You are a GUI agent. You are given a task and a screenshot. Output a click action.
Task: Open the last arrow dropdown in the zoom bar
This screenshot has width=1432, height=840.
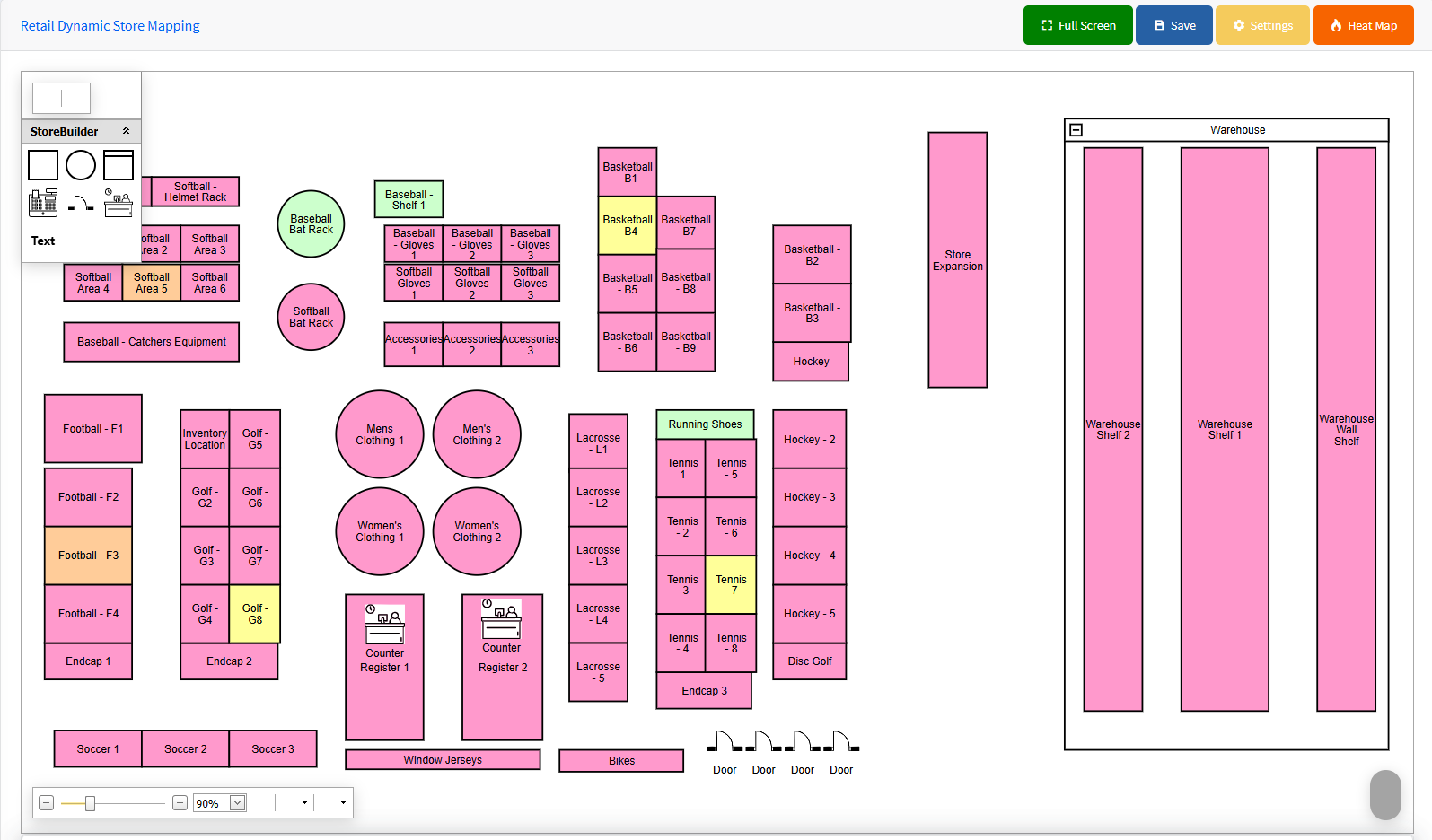[343, 803]
